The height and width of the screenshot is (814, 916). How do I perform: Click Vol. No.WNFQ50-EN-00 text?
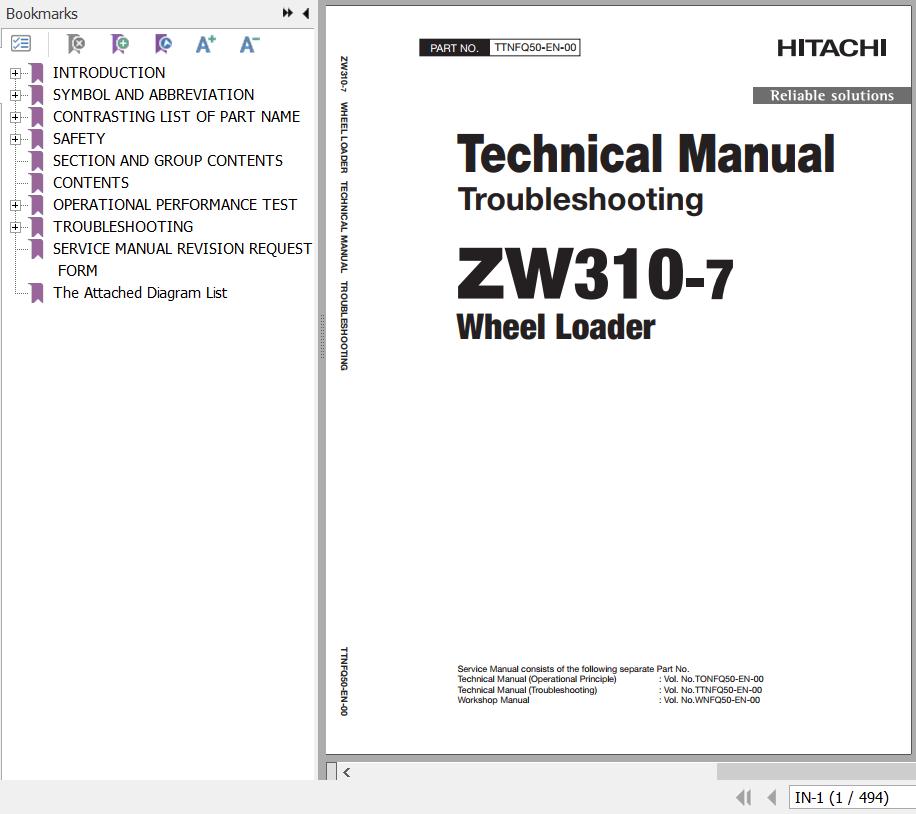[x=712, y=700]
